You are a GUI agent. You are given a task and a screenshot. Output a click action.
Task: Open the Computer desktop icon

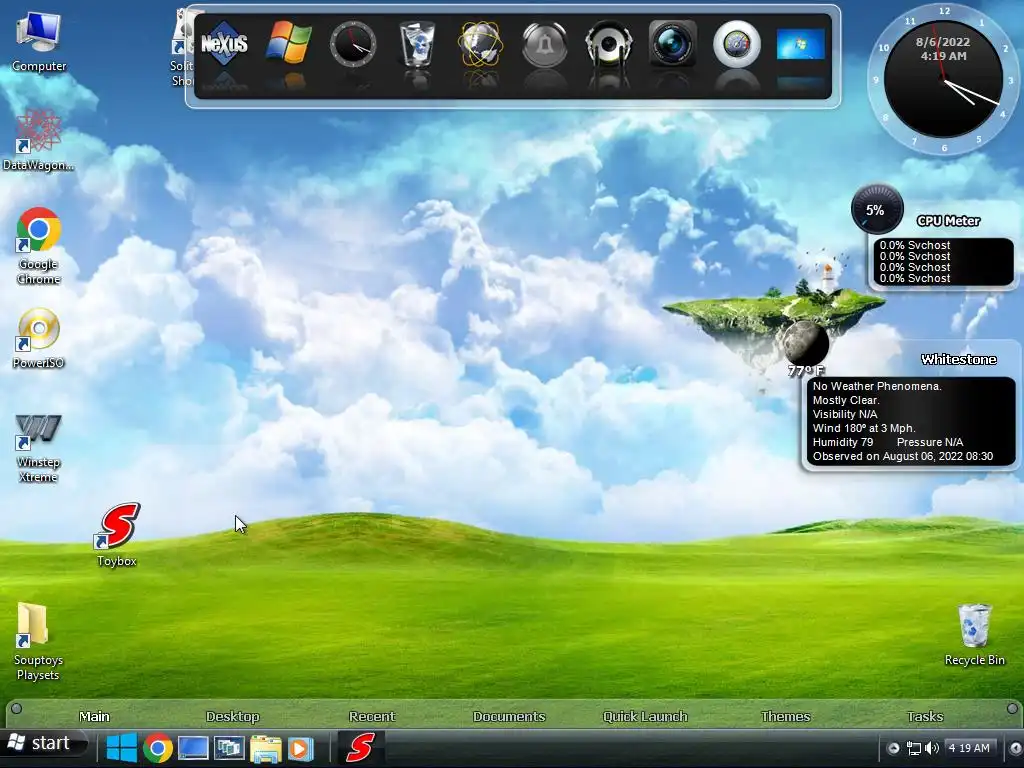[x=39, y=41]
